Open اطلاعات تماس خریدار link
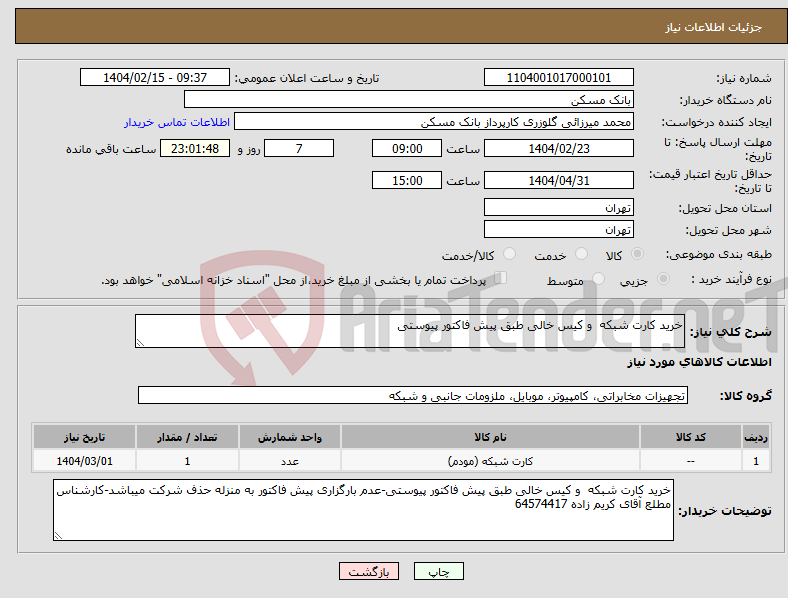The image size is (788, 598). (x=177, y=122)
